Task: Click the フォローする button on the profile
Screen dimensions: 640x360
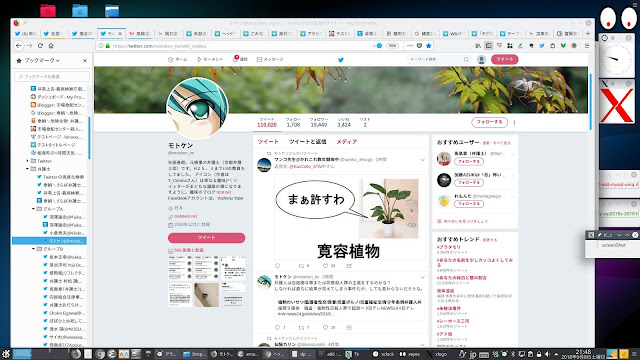Action: [x=489, y=122]
